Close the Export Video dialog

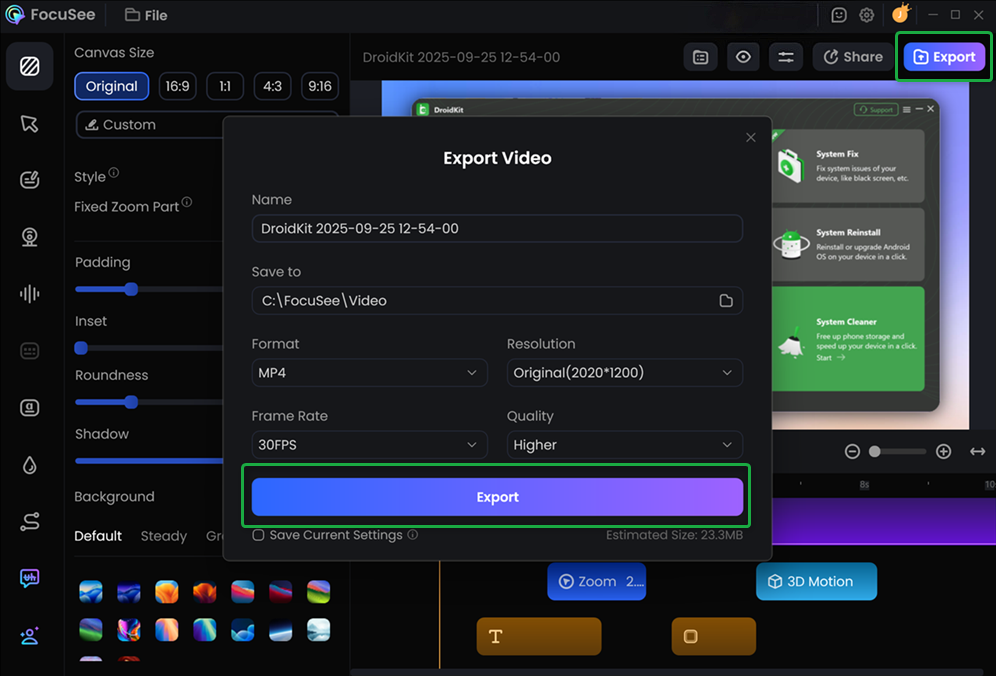pyautogui.click(x=751, y=137)
